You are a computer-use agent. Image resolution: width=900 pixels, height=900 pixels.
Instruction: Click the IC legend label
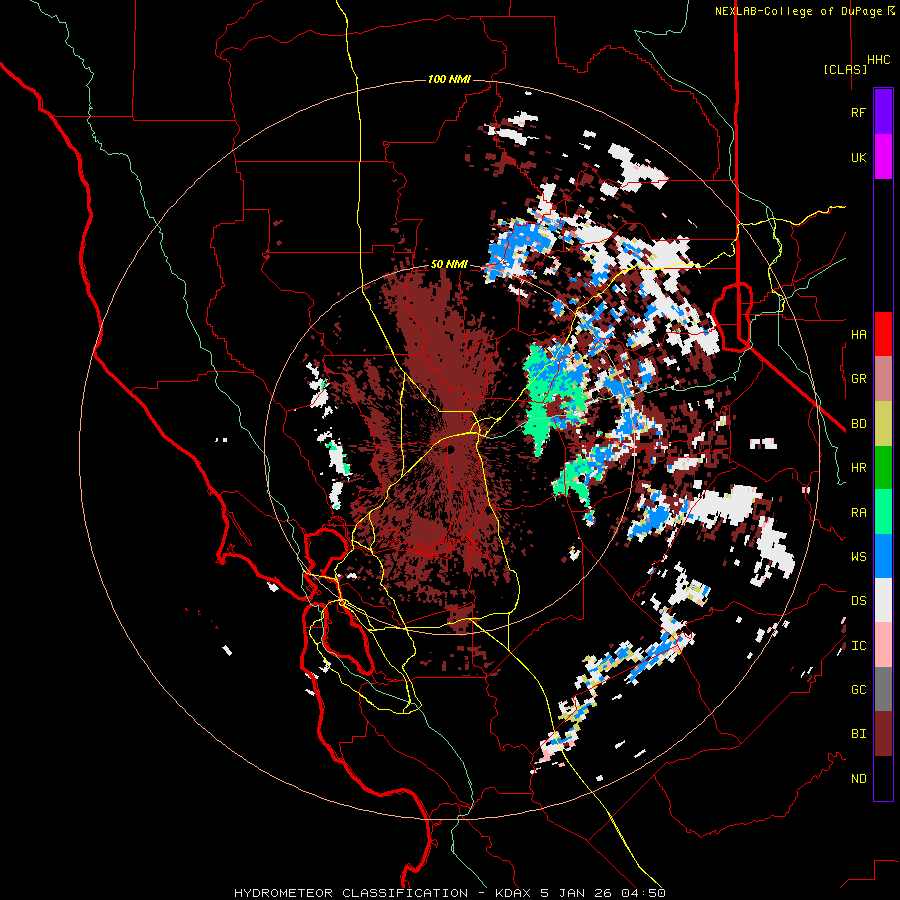click(858, 646)
